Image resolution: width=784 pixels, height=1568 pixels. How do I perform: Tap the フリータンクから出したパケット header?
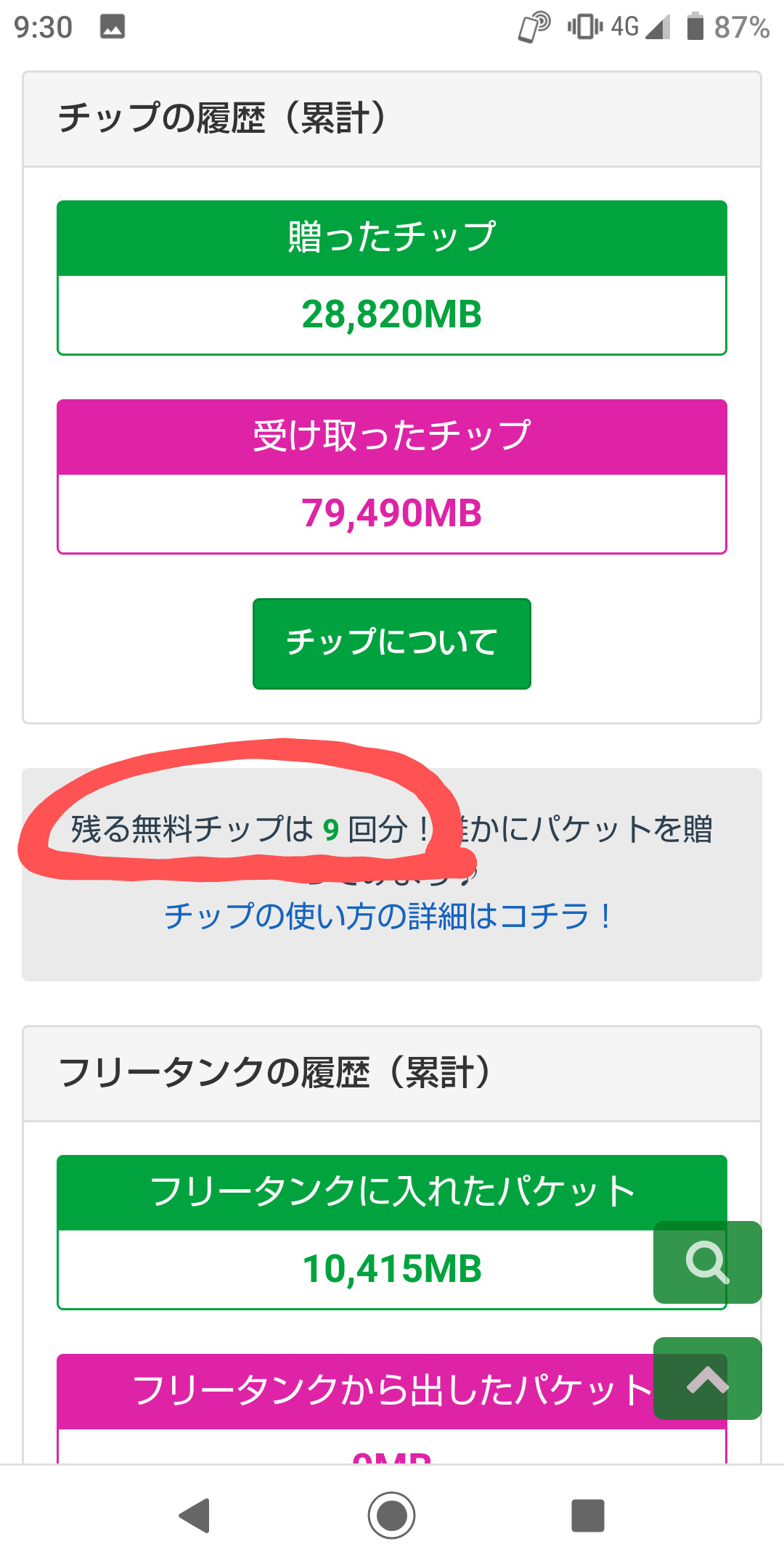[391, 1391]
